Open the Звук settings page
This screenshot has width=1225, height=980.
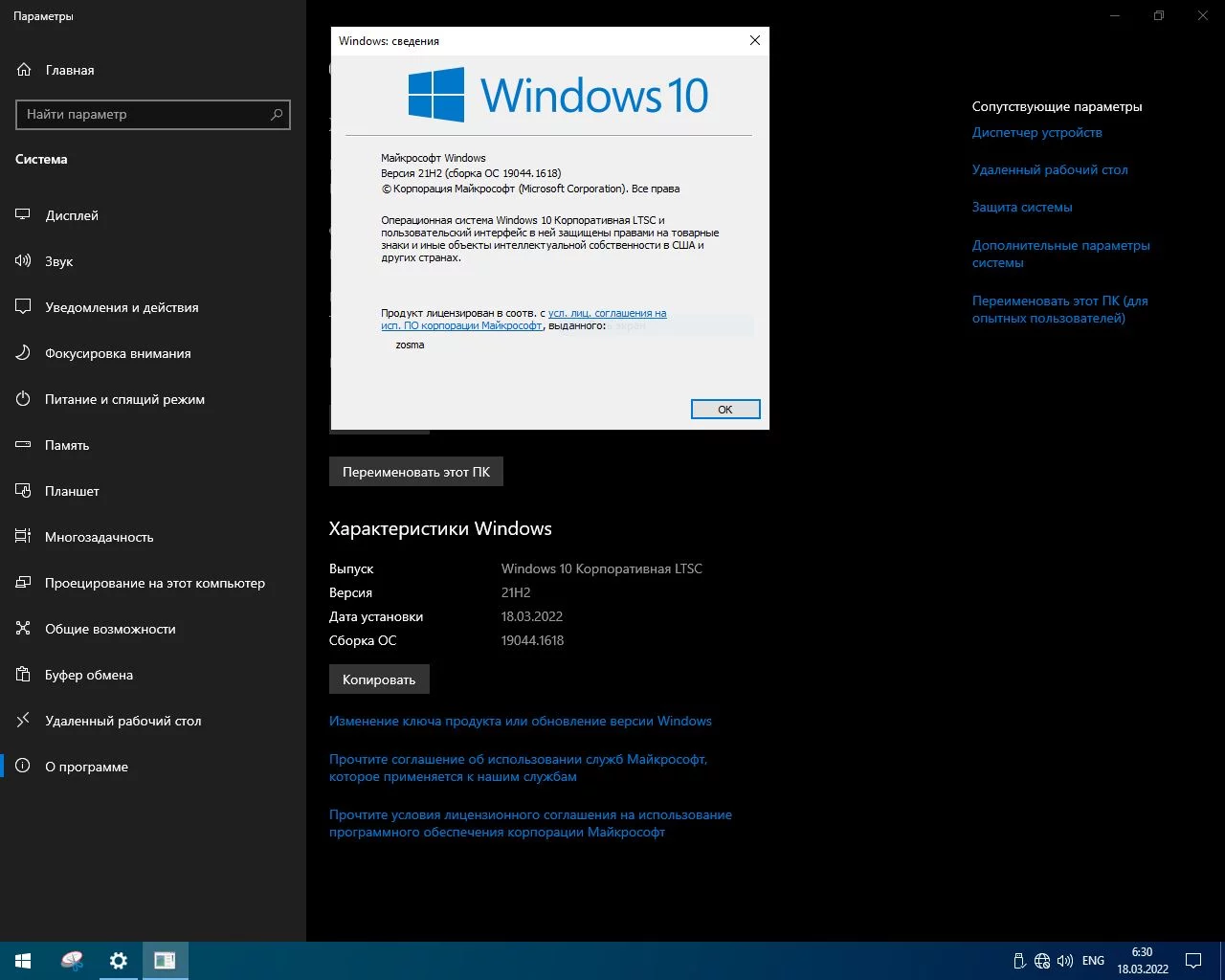point(153,261)
